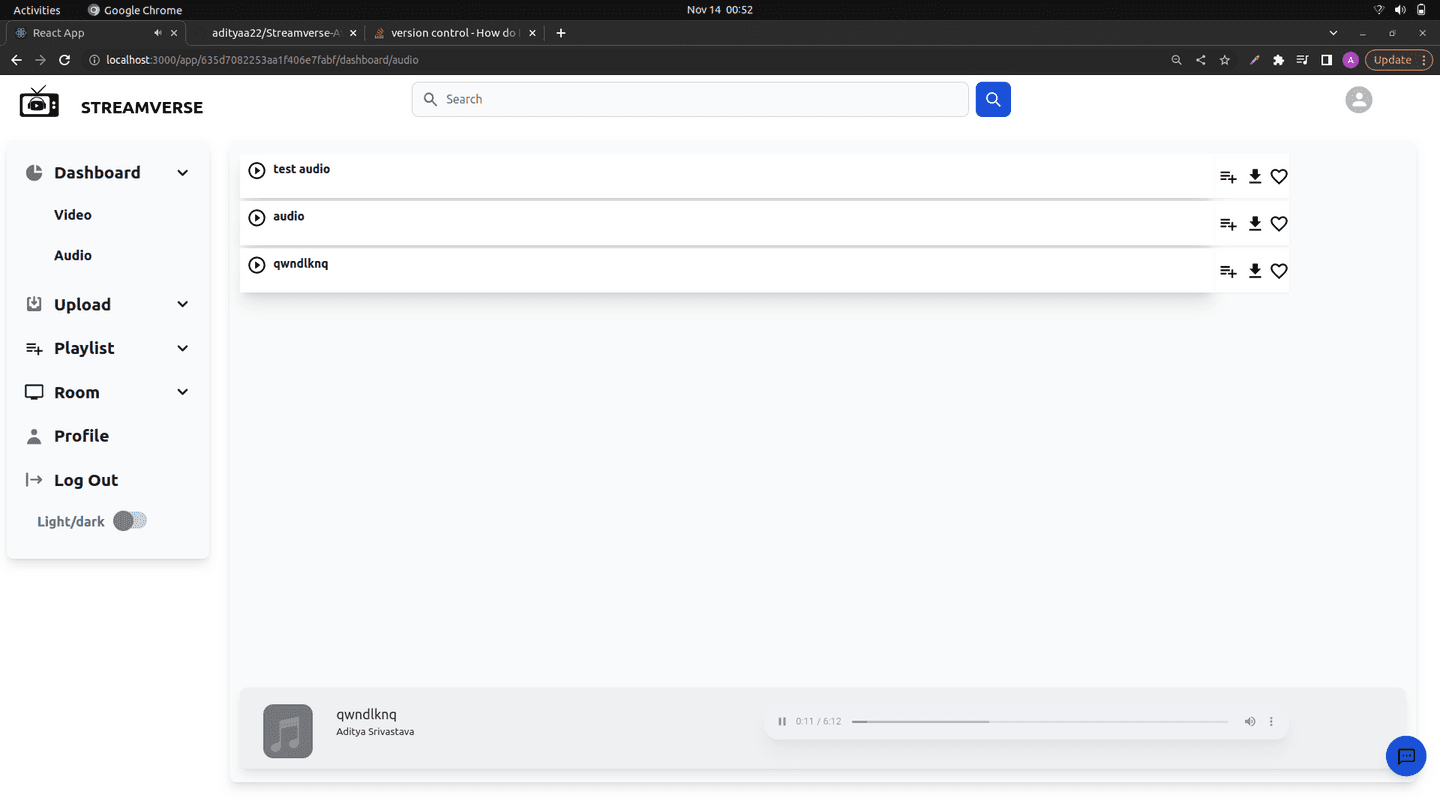The height and width of the screenshot is (810, 1440).
Task: Focus the Search input field
Action: pyautogui.click(x=690, y=99)
